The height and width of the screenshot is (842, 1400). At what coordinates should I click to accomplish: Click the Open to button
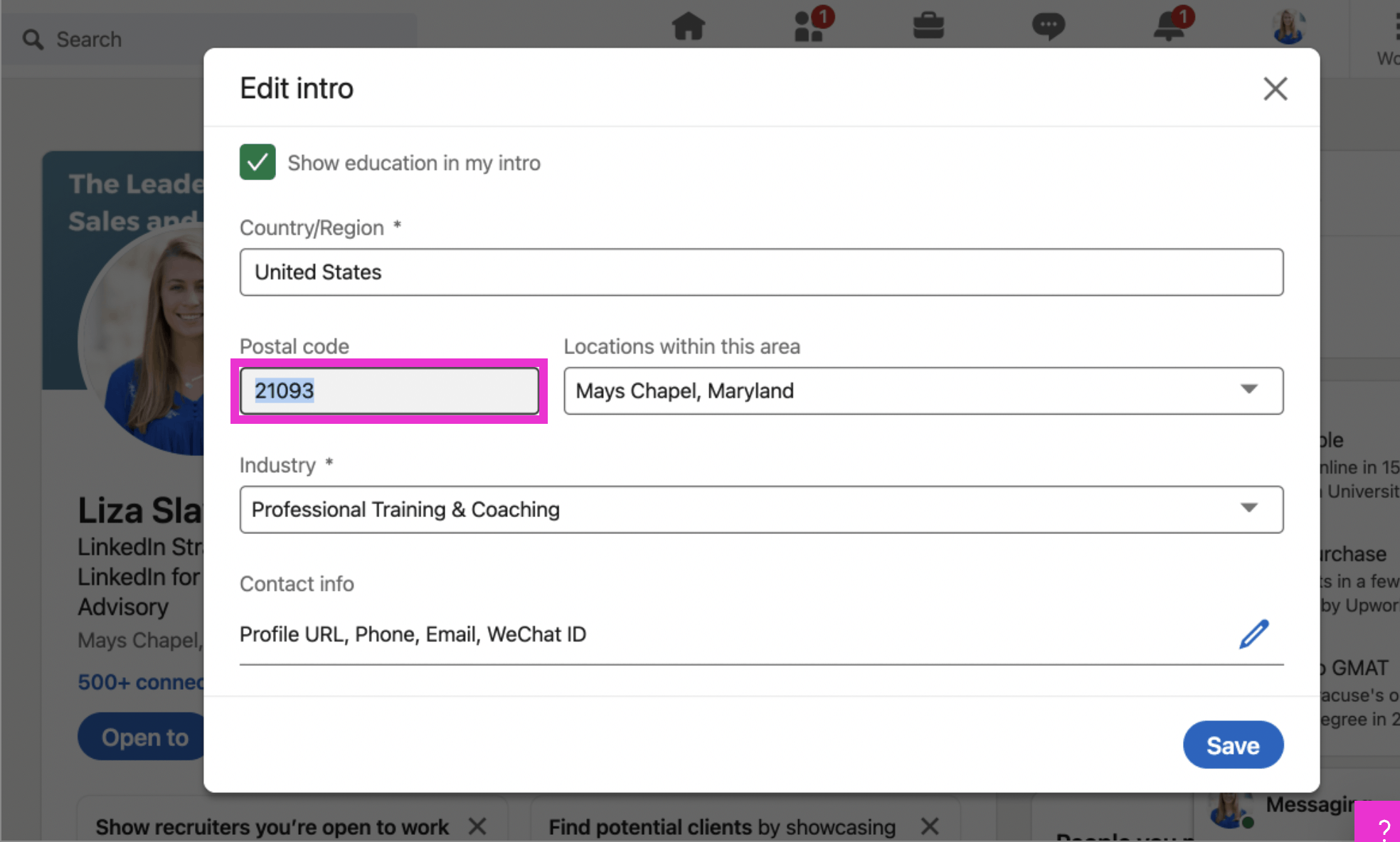coord(142,737)
